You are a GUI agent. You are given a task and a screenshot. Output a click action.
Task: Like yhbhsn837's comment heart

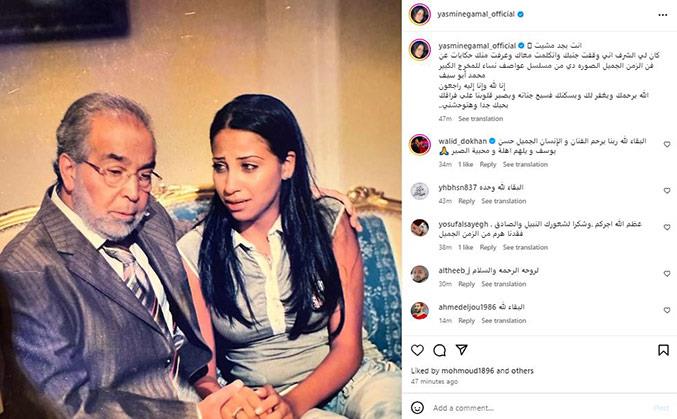point(667,190)
